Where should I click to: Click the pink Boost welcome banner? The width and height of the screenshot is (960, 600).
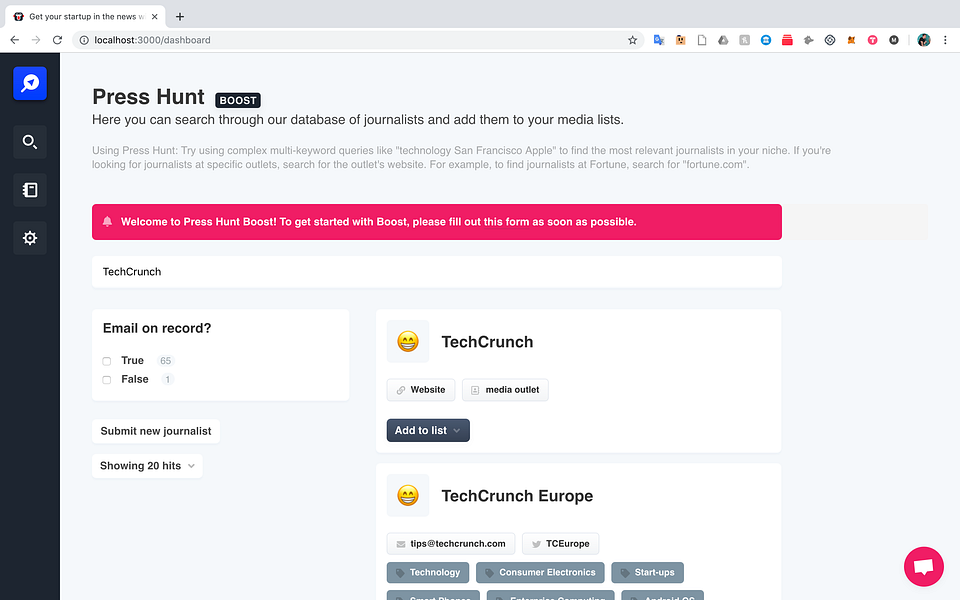point(437,222)
